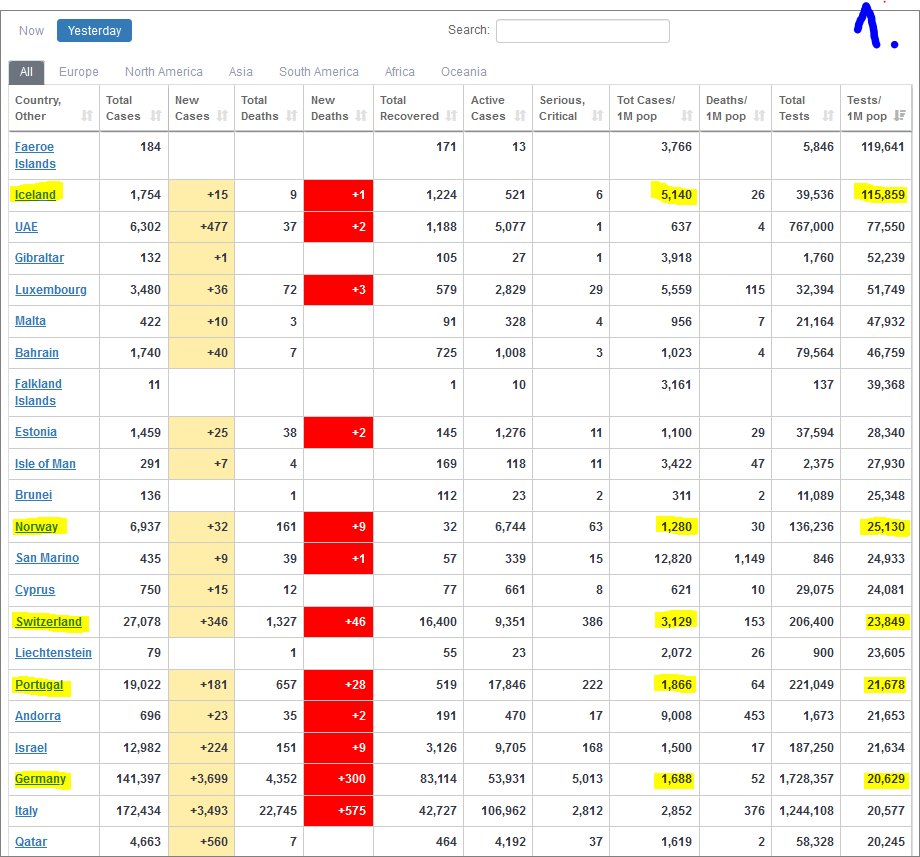Click Serious, Critical sort icon
Screen dimensions: 920x857
pyautogui.click(x=599, y=116)
